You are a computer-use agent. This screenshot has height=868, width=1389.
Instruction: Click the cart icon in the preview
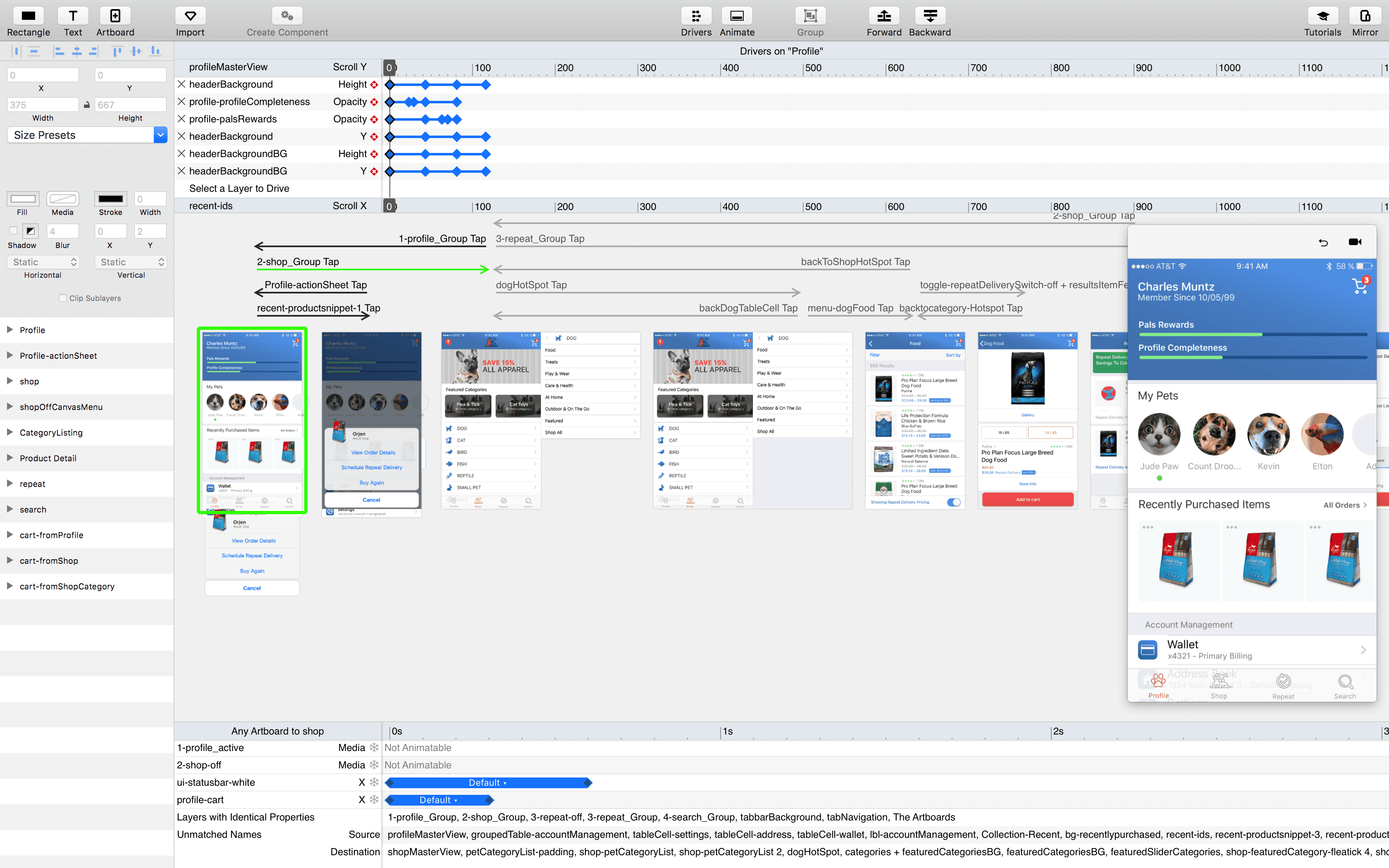click(1360, 285)
